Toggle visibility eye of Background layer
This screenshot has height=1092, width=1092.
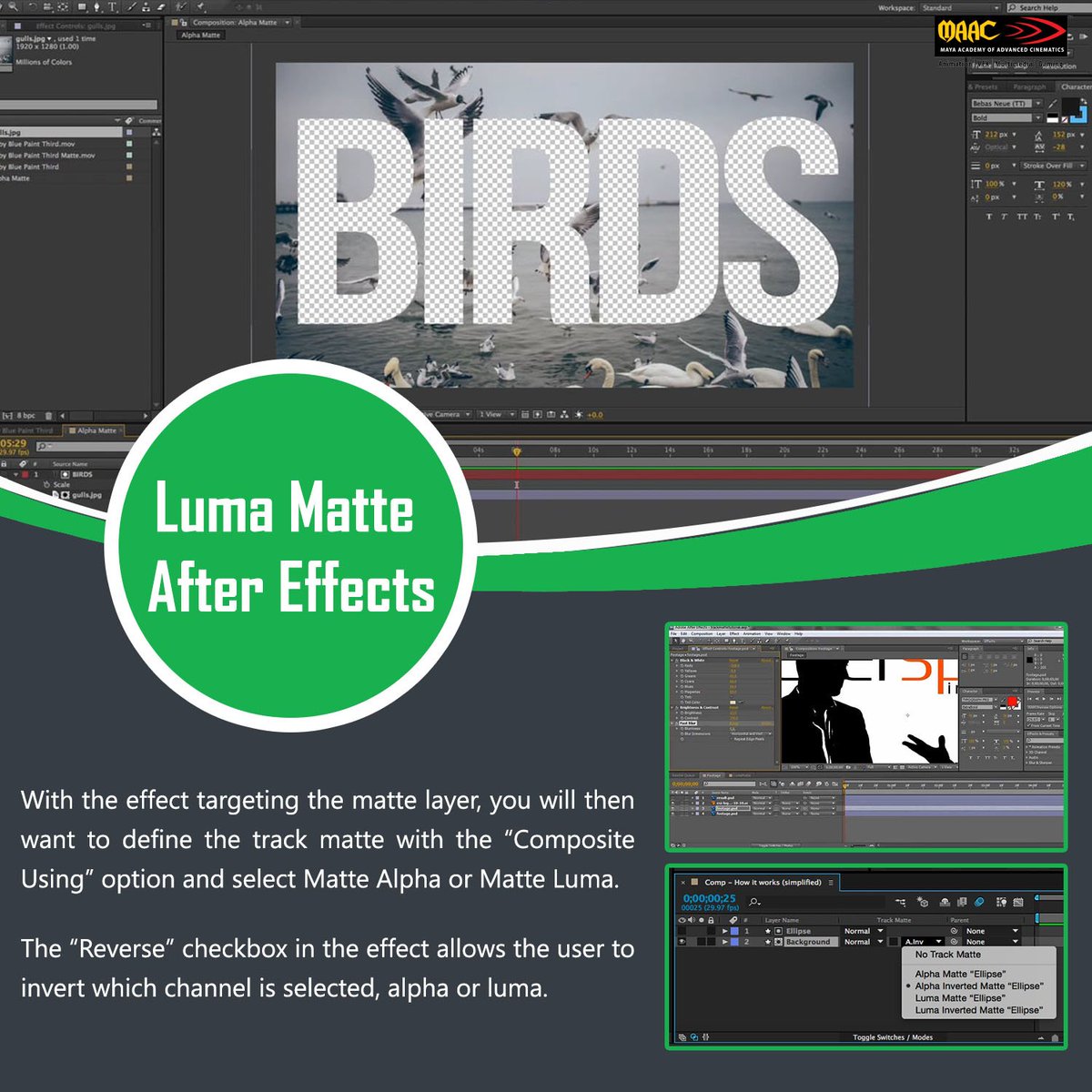coord(682,942)
